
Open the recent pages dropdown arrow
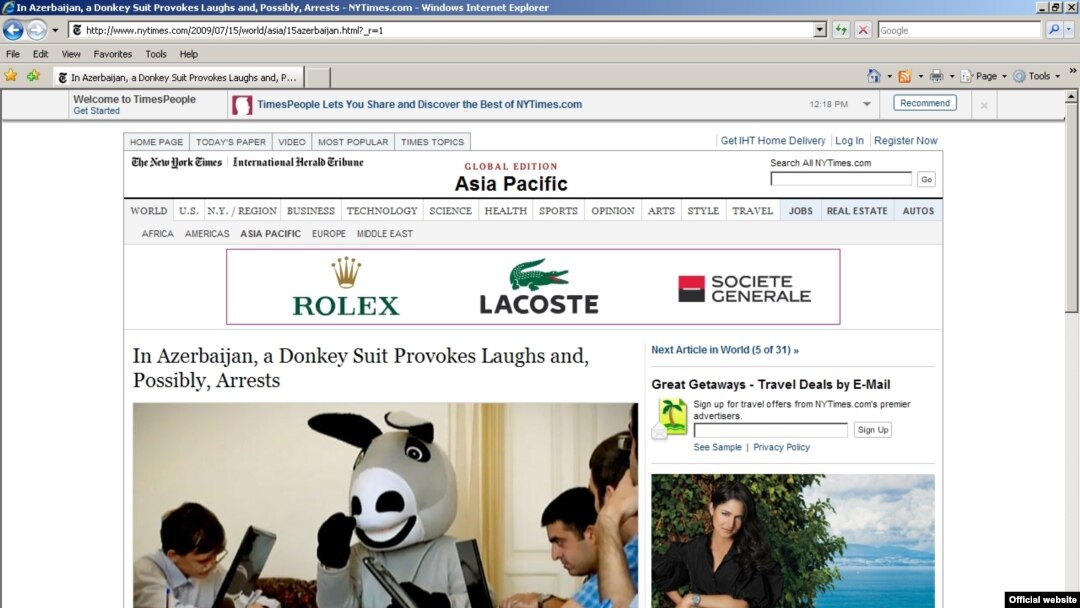point(55,30)
